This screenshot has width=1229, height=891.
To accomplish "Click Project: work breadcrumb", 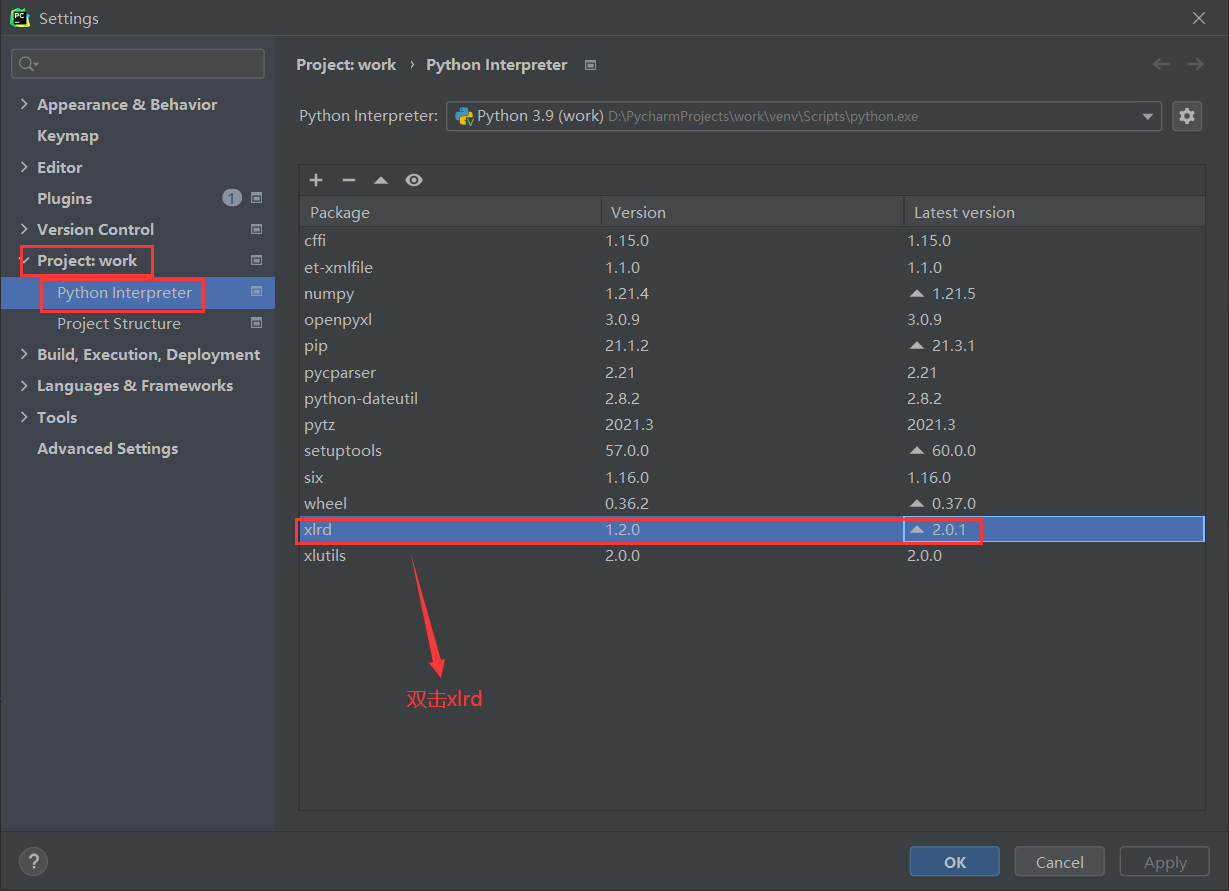I will point(346,65).
